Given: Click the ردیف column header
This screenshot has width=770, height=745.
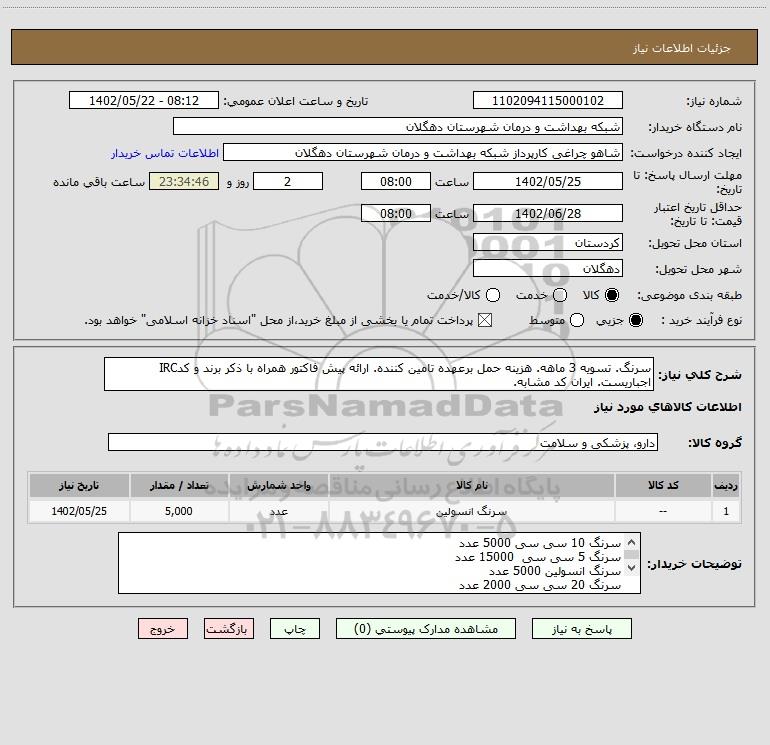Looking at the screenshot, I should 726,485.
